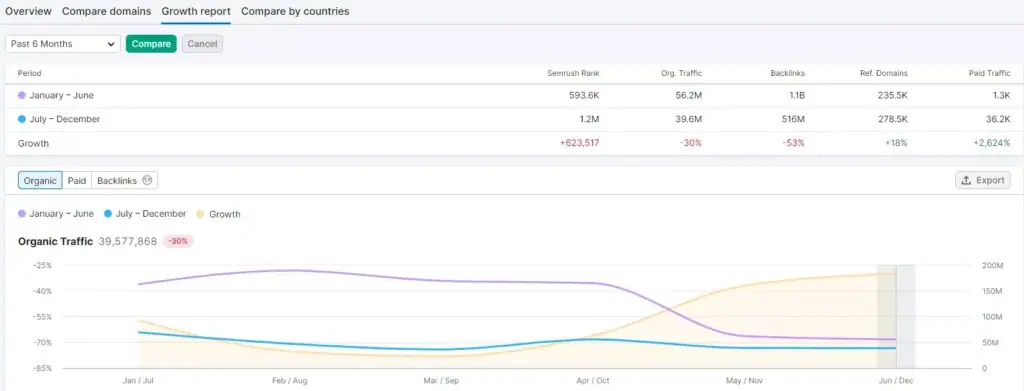The width and height of the screenshot is (1024, 391).
Task: Click the upload icon in Export button
Action: pyautogui.click(x=967, y=180)
